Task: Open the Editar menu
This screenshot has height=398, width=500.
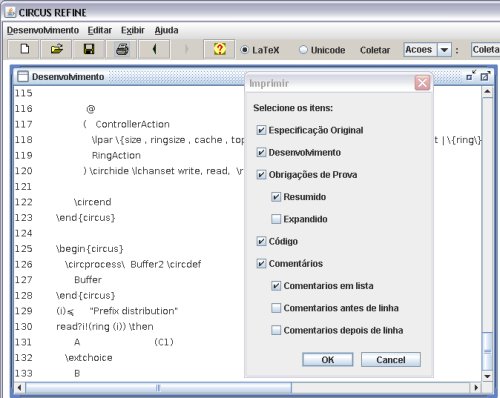Action: 100,30
